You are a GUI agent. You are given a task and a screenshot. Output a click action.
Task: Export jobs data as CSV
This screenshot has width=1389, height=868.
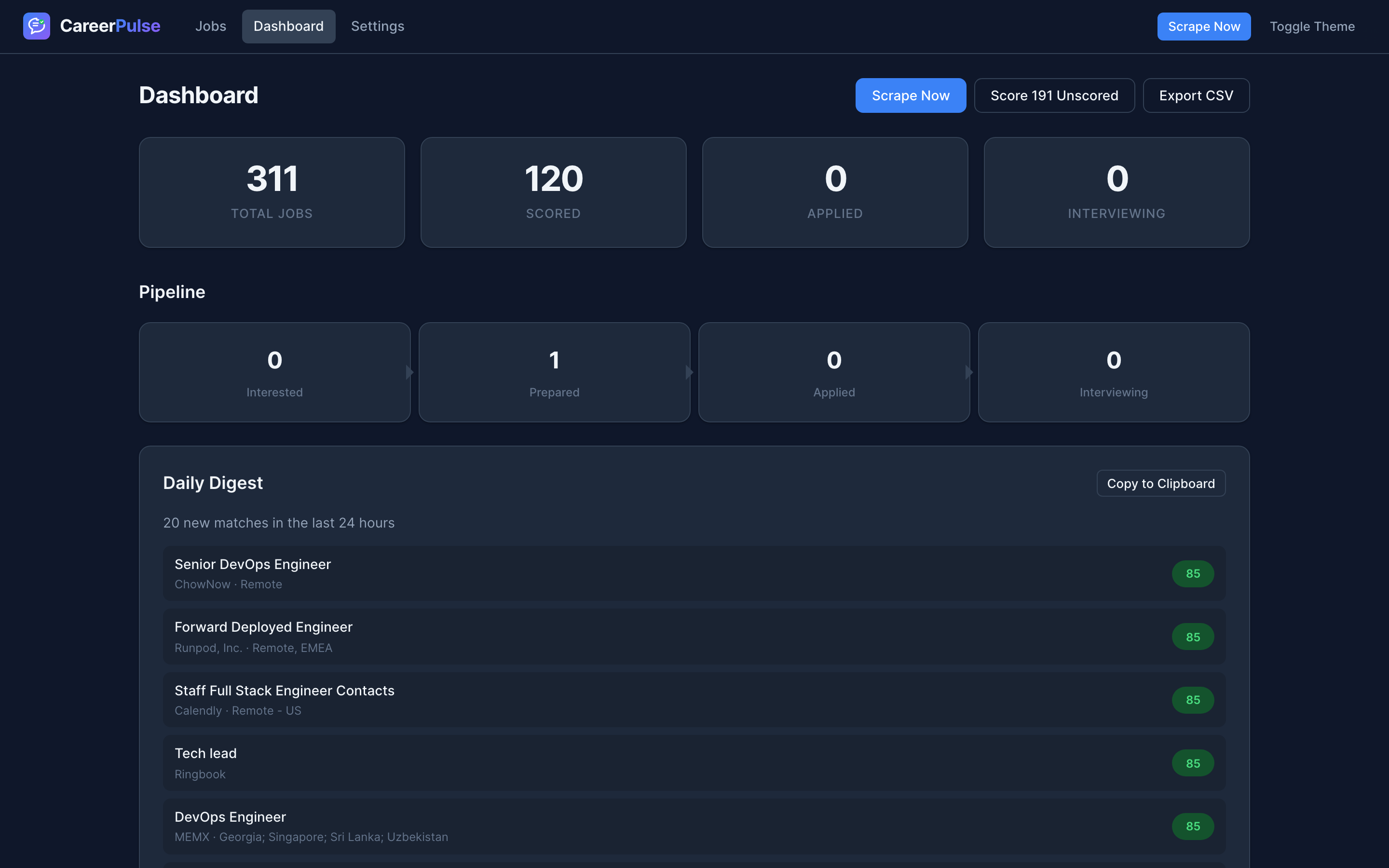point(1196,95)
